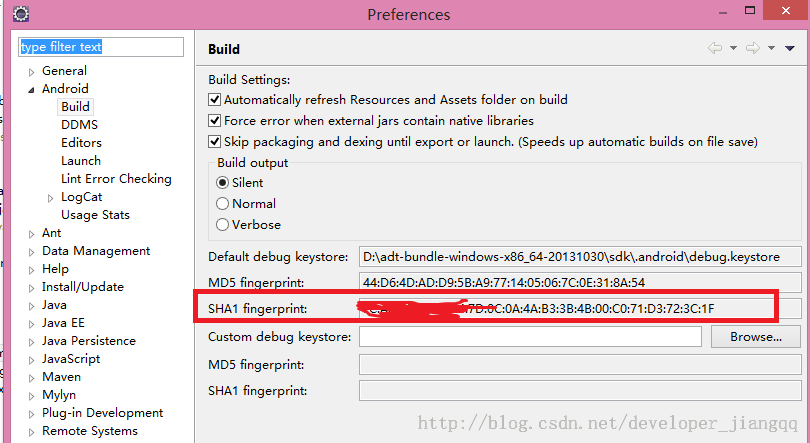Image resolution: width=810 pixels, height=443 pixels.
Task: Open the back history dropdown arrow
Action: pyautogui.click(x=733, y=48)
